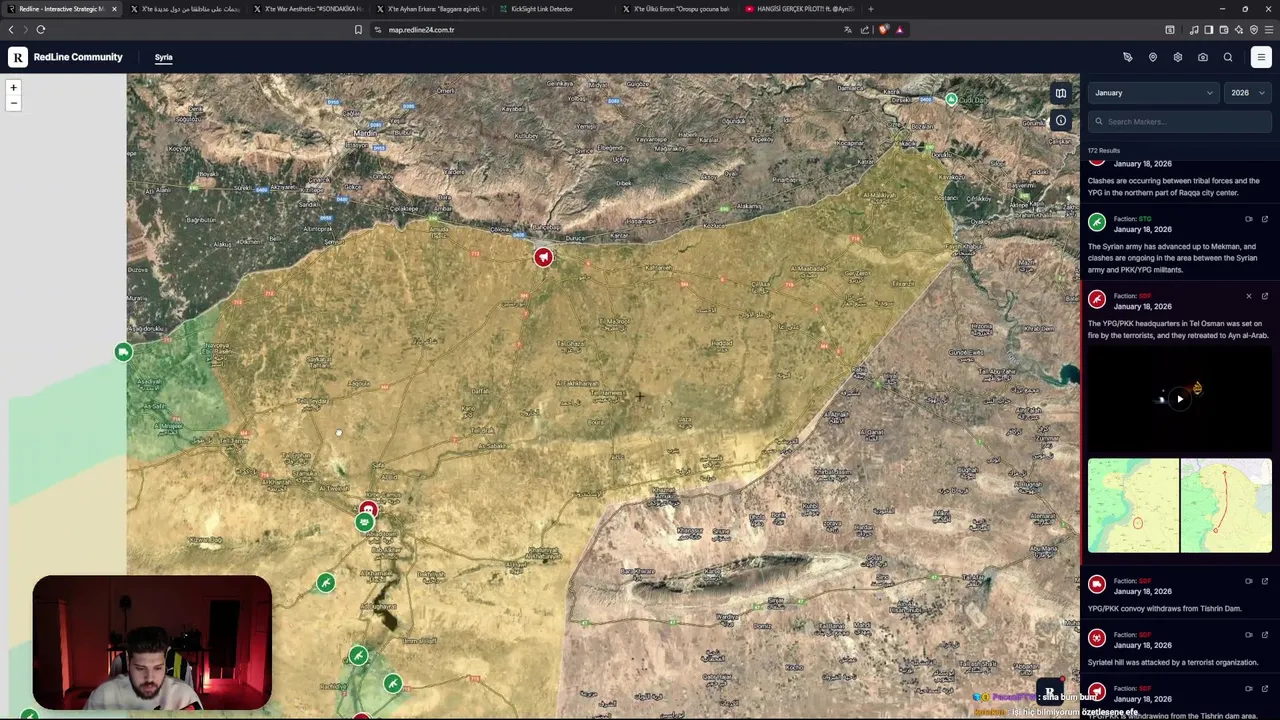Open the year dropdown showing 2026

point(1248,93)
